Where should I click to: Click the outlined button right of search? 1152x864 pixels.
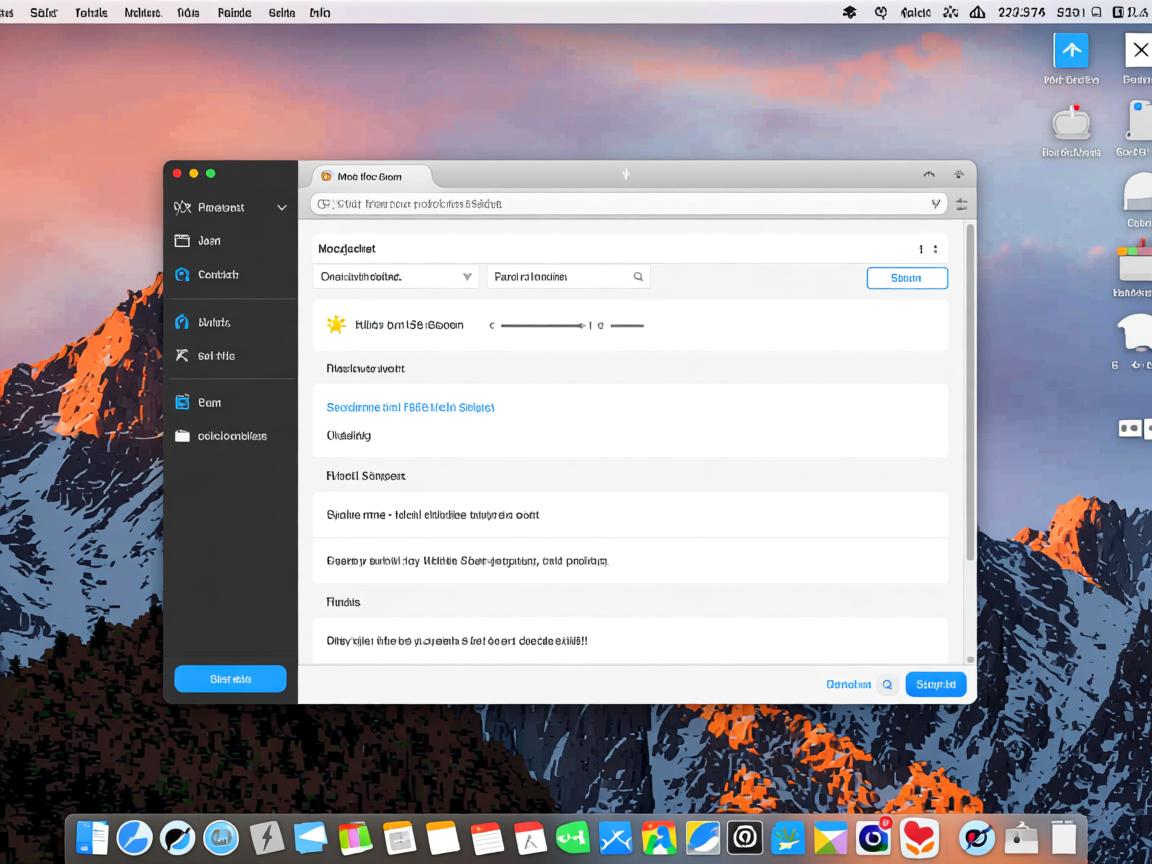906,278
